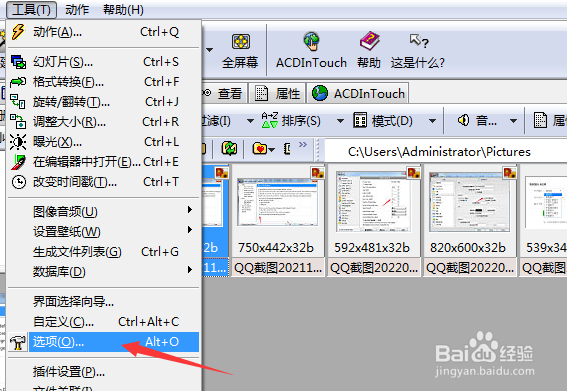The height and width of the screenshot is (391, 567).
Task: Switch to the 属性 tab
Action: click(278, 94)
